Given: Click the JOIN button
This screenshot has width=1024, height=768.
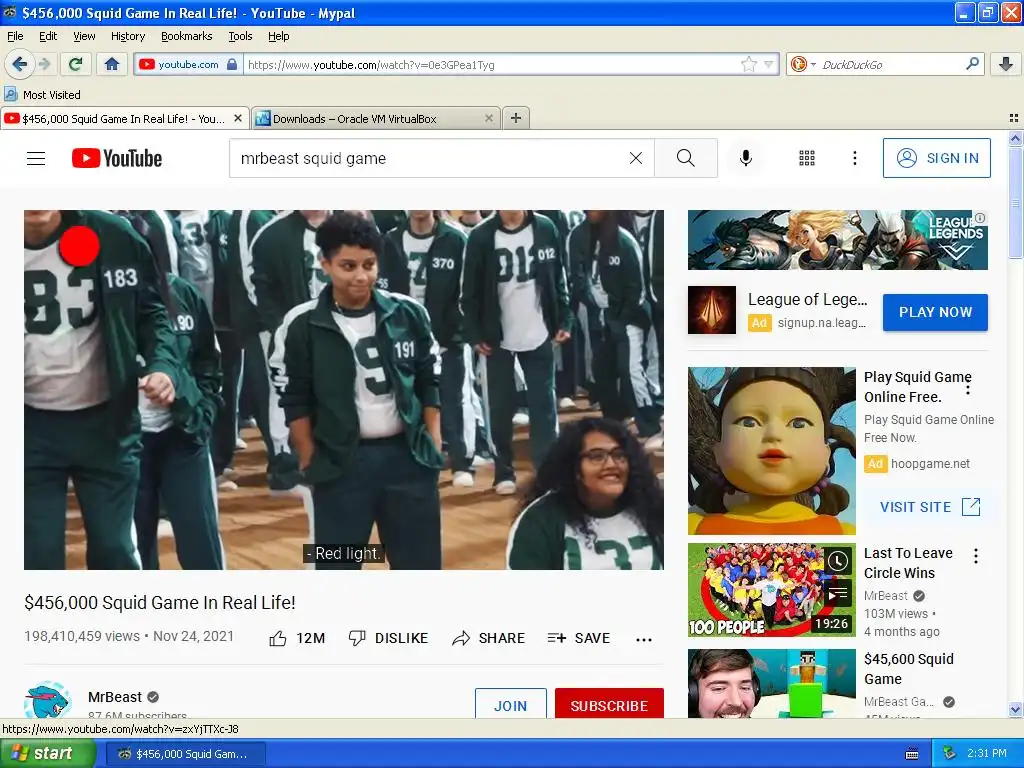Looking at the screenshot, I should pos(511,705).
